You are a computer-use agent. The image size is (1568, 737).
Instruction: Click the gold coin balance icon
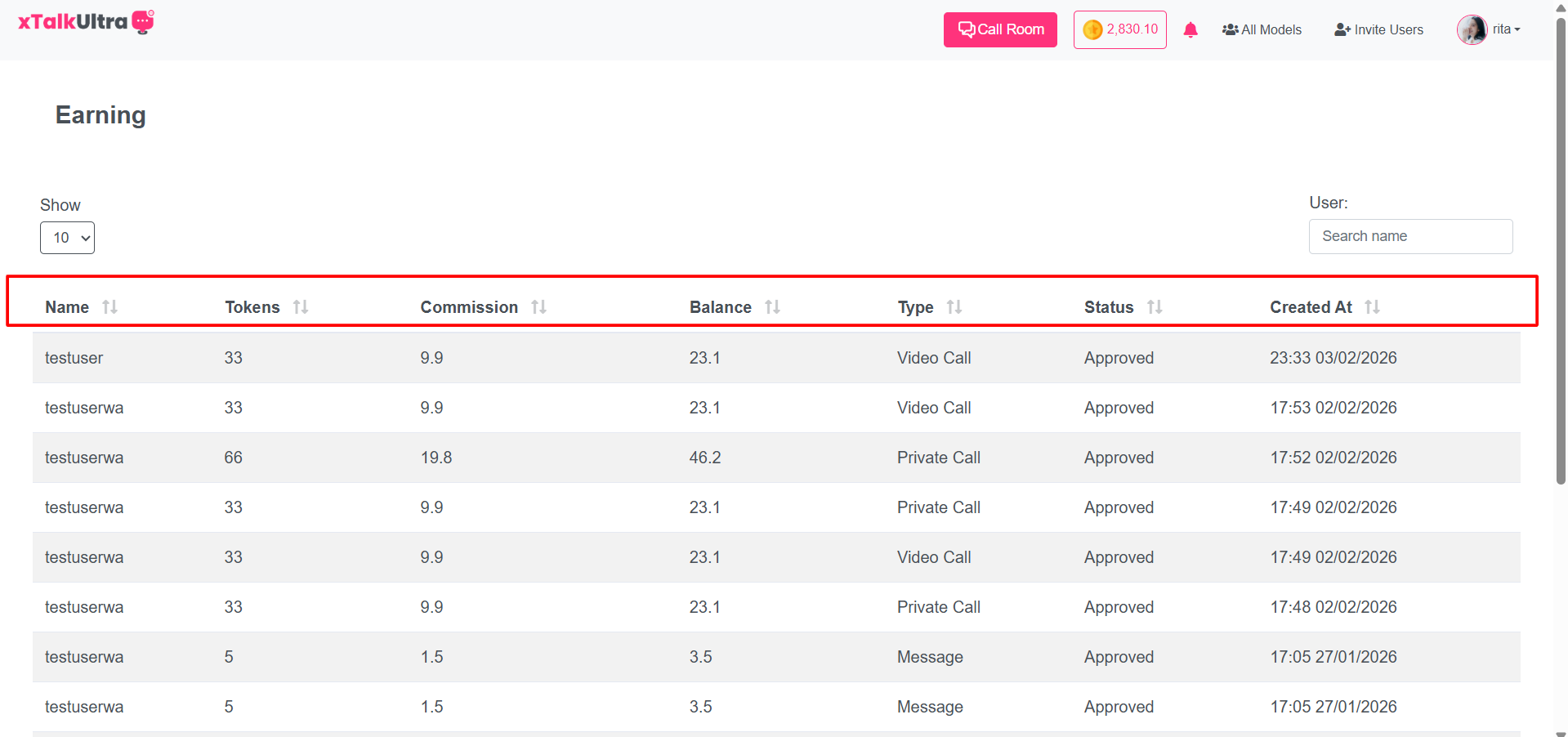click(1092, 30)
